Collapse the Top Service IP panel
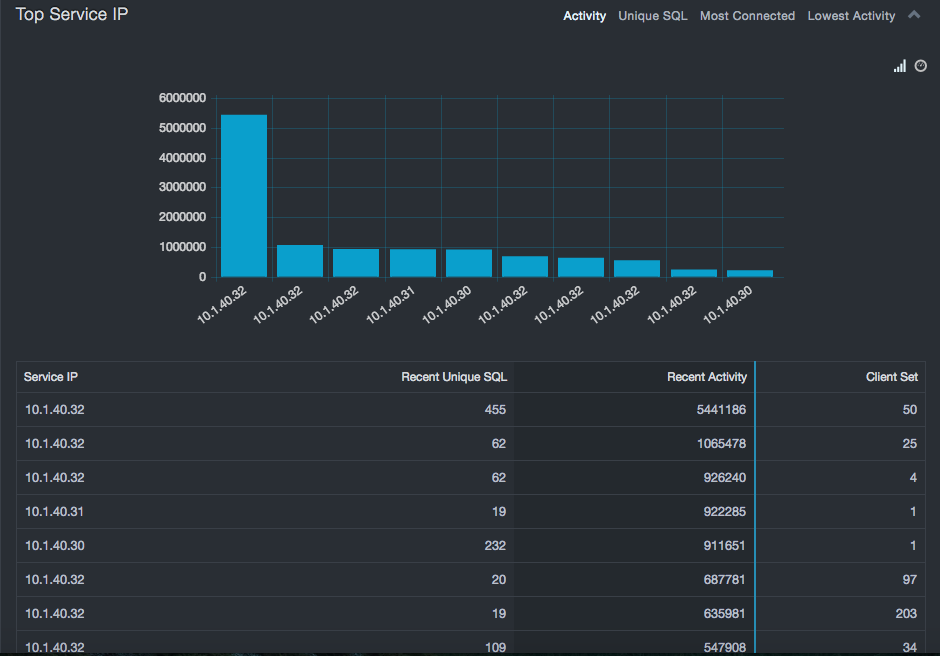The width and height of the screenshot is (940, 656). 914,15
